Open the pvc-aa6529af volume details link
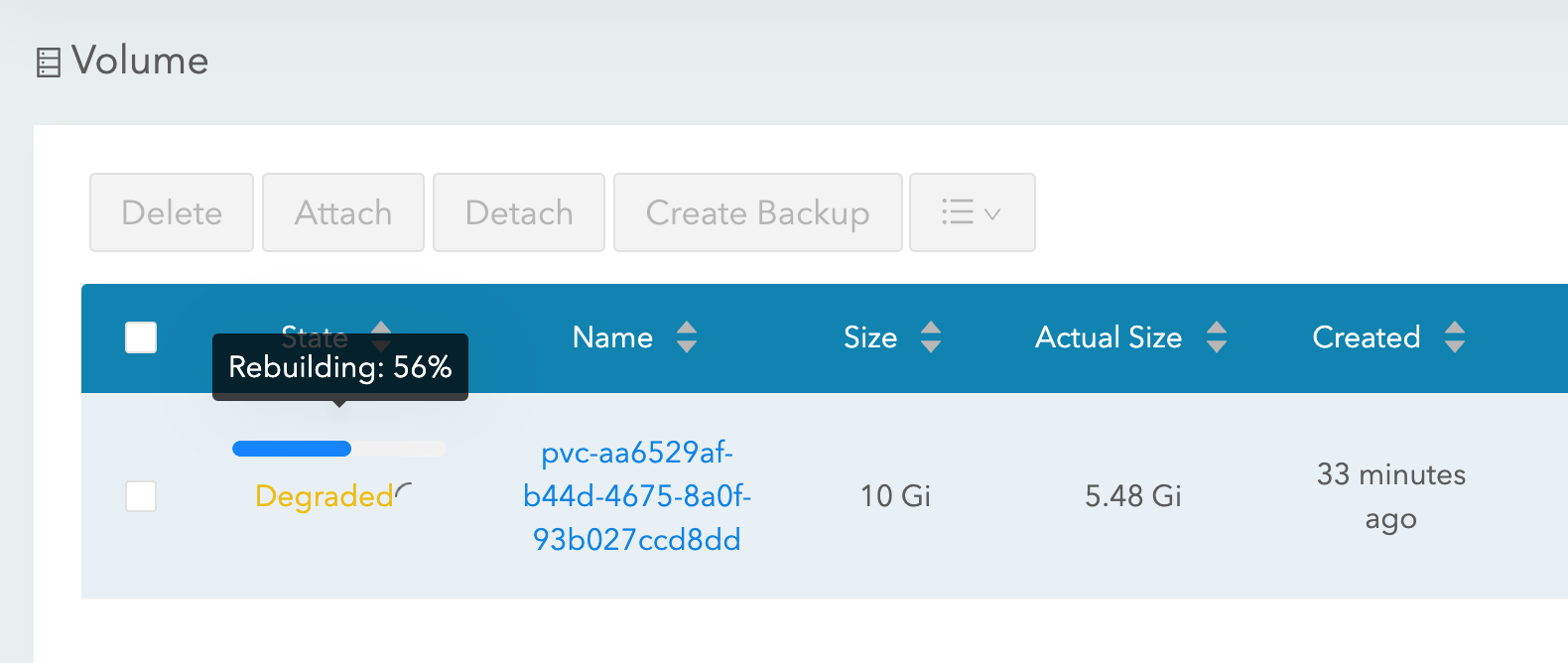 tap(637, 496)
